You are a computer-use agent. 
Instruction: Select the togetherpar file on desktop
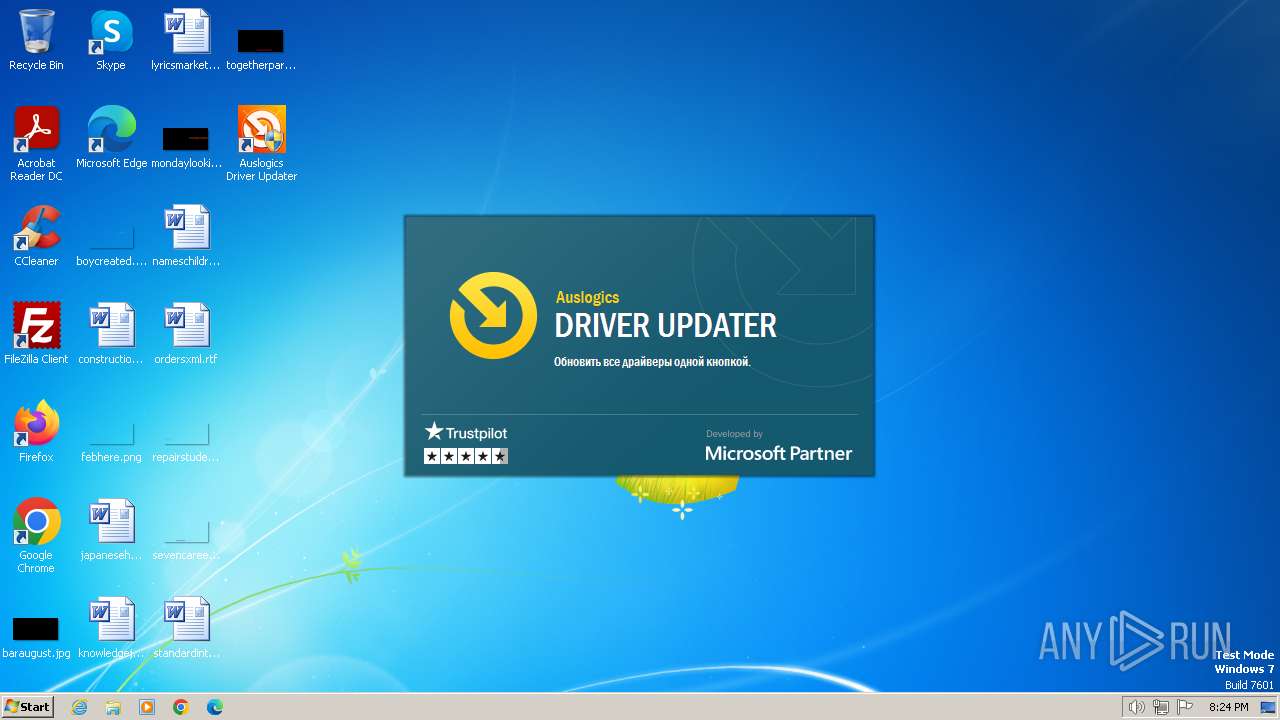[x=261, y=48]
